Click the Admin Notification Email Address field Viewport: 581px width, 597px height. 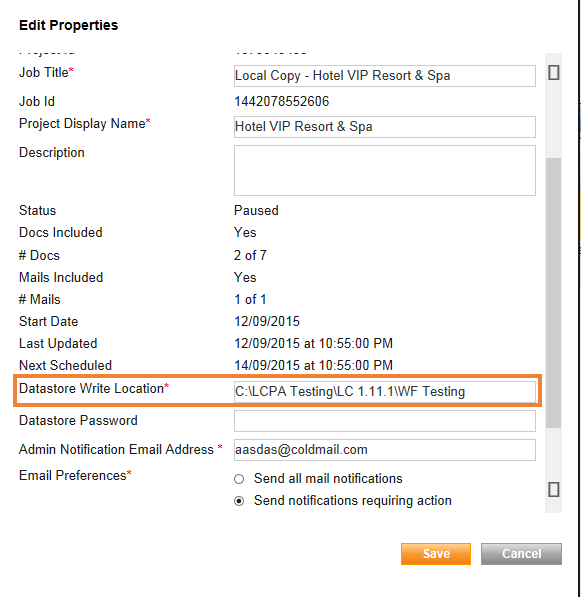(385, 450)
